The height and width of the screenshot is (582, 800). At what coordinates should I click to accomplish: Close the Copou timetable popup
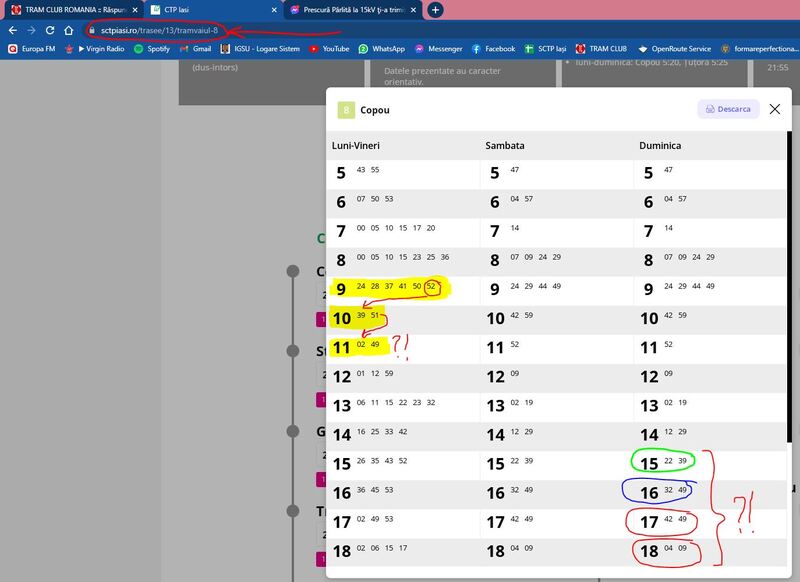[774, 109]
